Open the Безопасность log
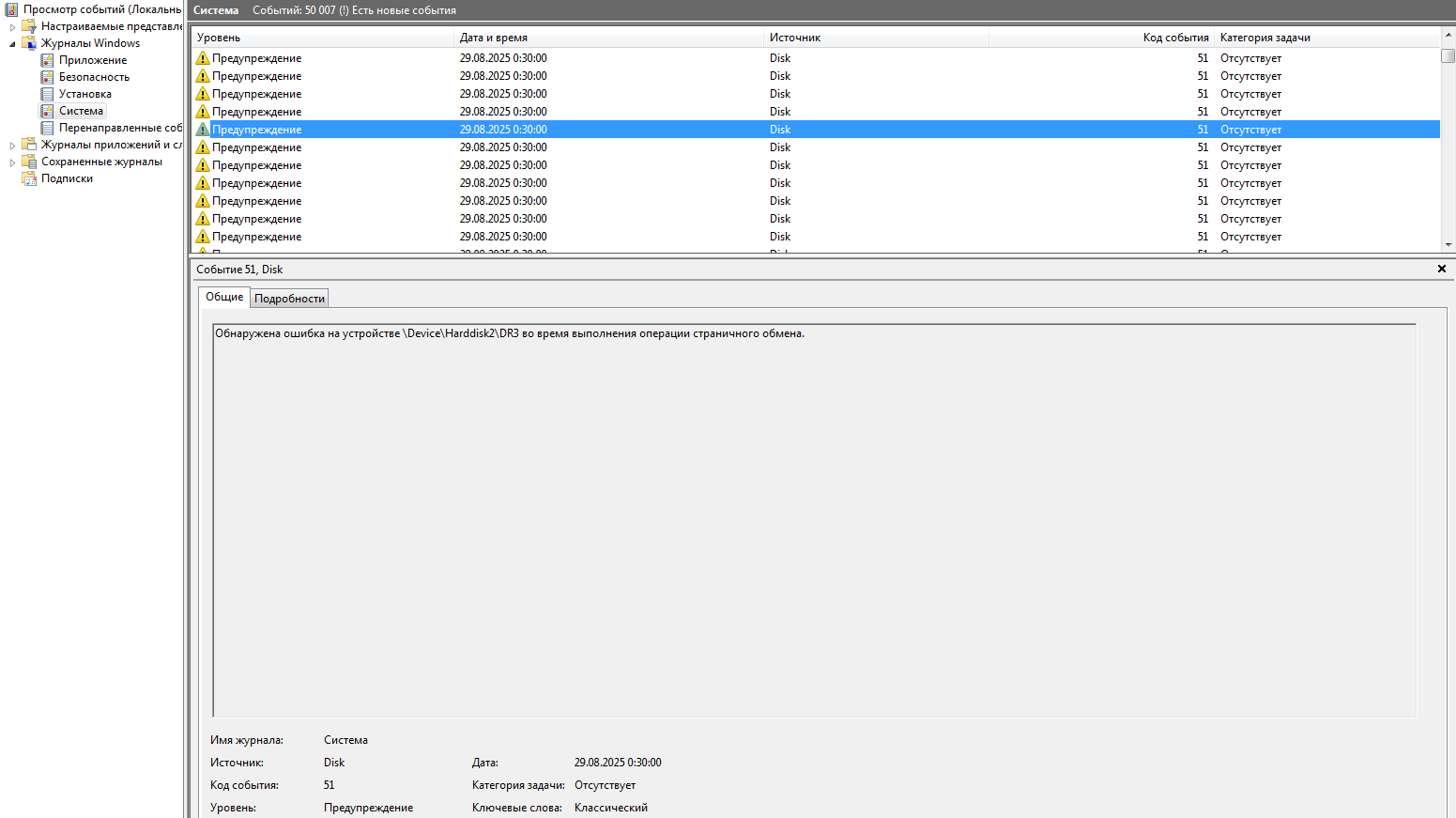1456x818 pixels. pos(94,77)
